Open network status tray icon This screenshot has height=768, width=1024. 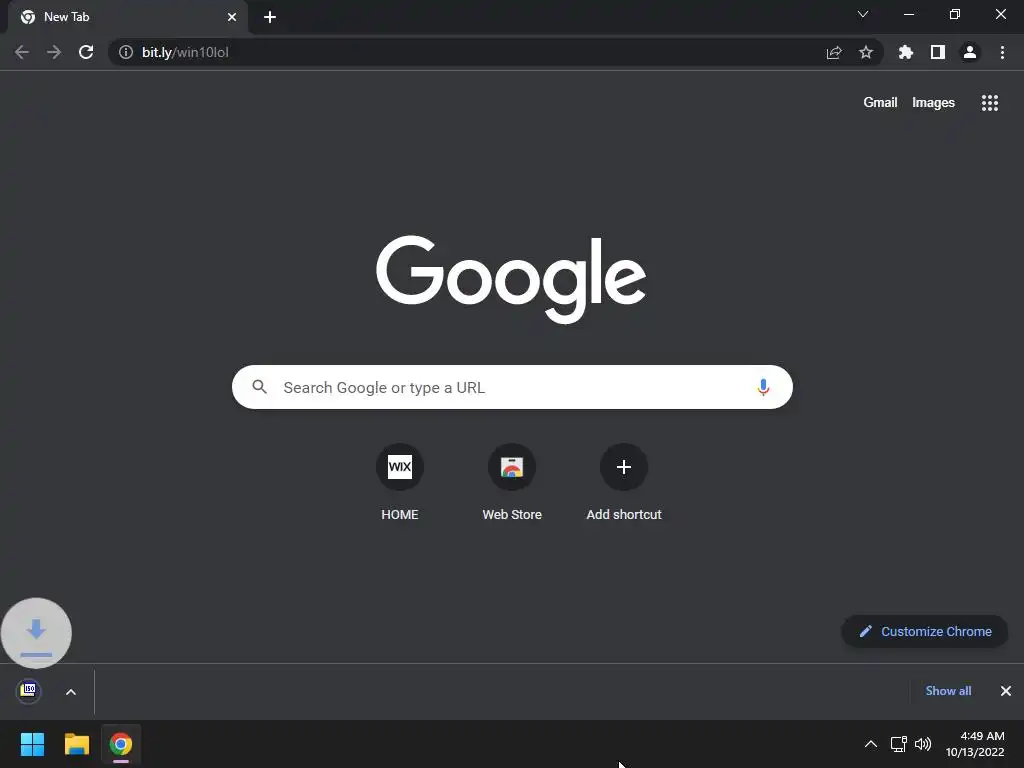[x=899, y=744]
